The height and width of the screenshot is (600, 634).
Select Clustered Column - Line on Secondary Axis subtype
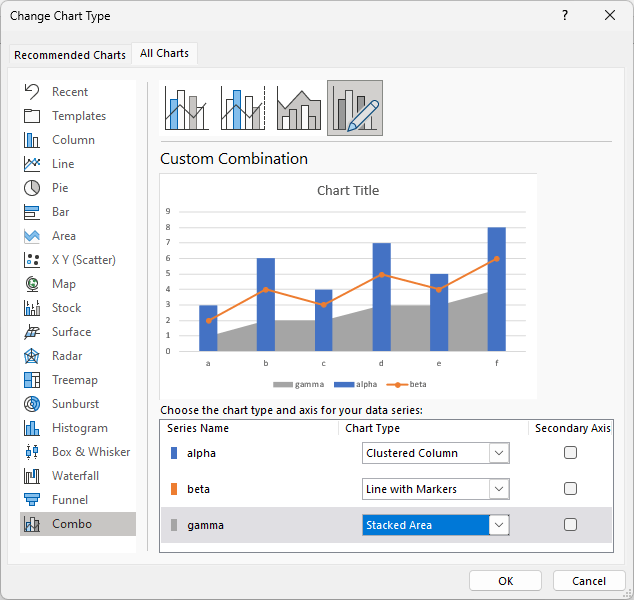coord(243,108)
